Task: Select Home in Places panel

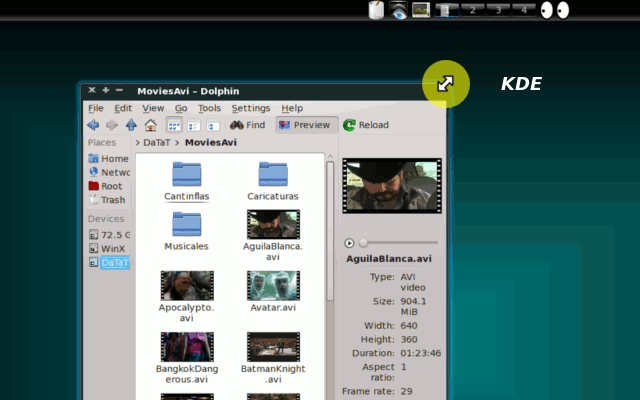Action: tap(109, 158)
